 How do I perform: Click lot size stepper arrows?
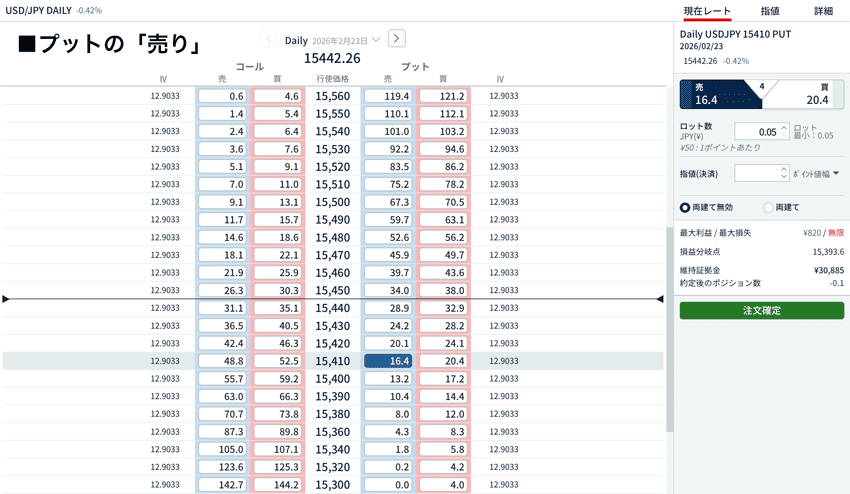782,132
